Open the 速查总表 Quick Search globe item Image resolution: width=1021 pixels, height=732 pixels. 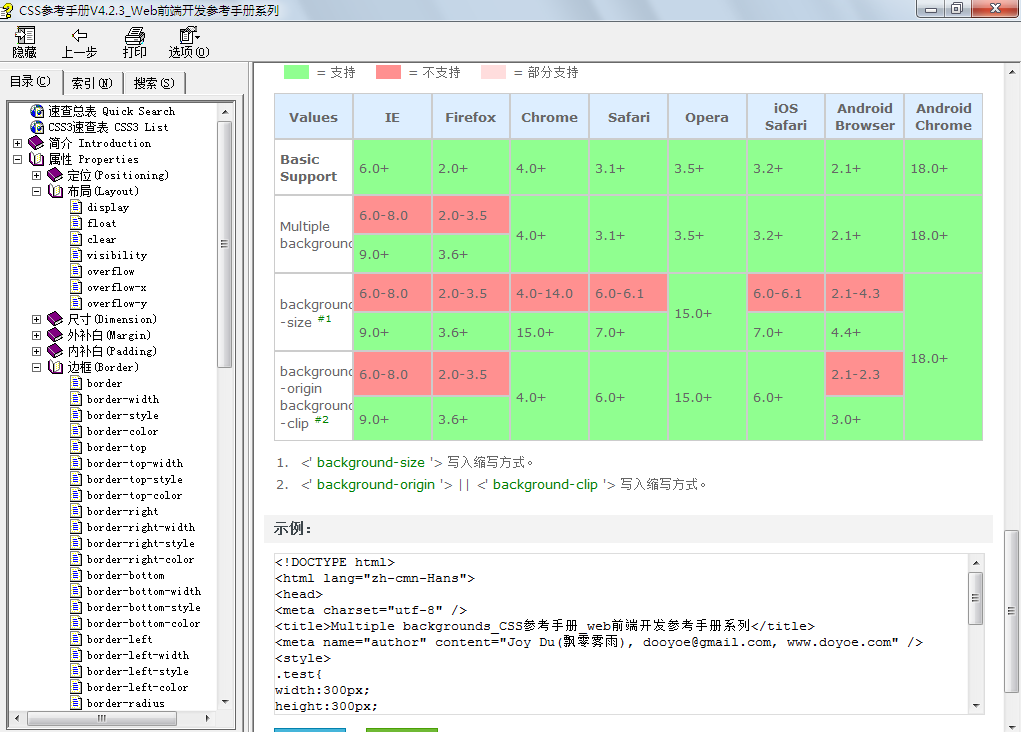(37, 111)
